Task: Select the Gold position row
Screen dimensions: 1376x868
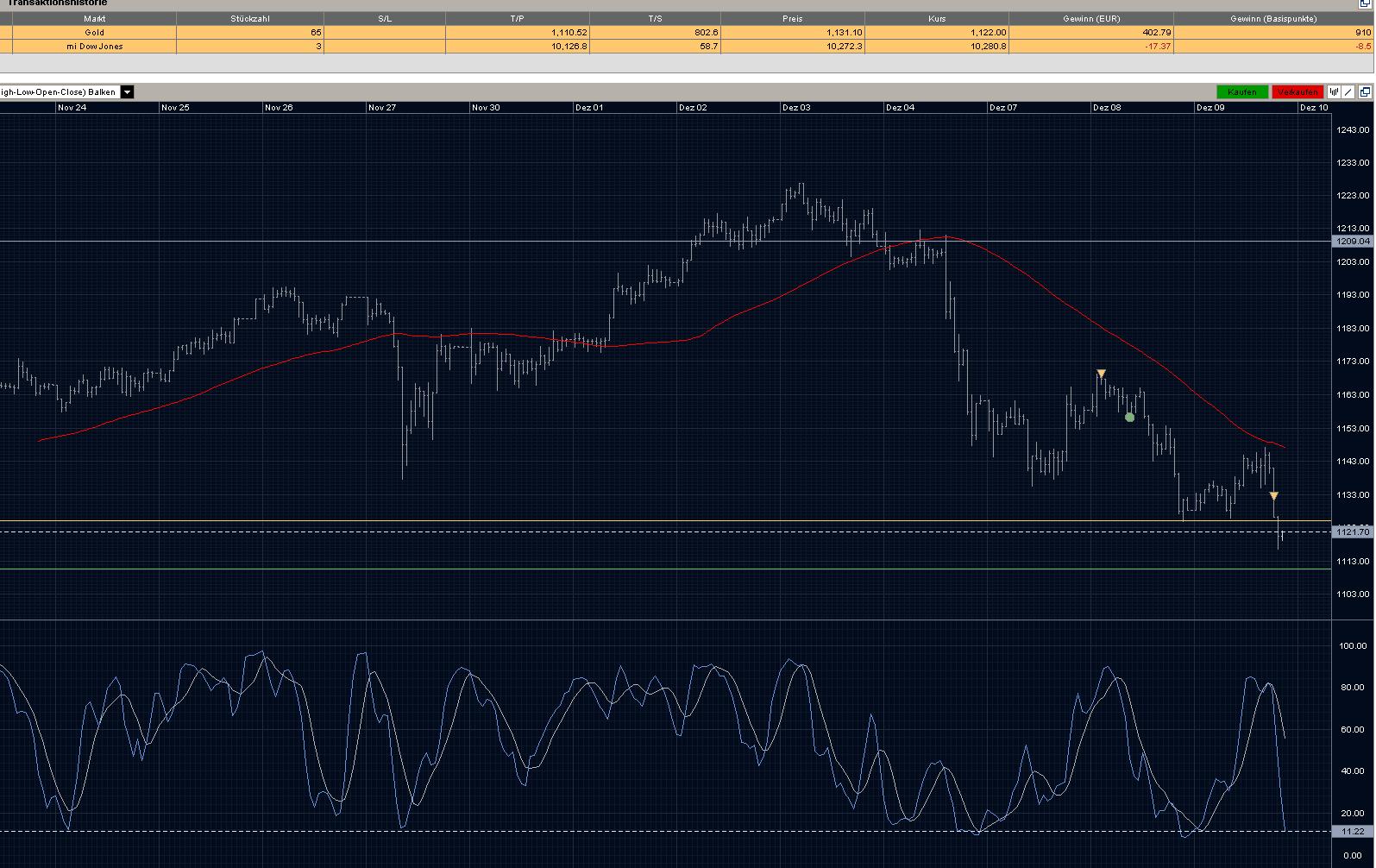Action: pos(687,33)
